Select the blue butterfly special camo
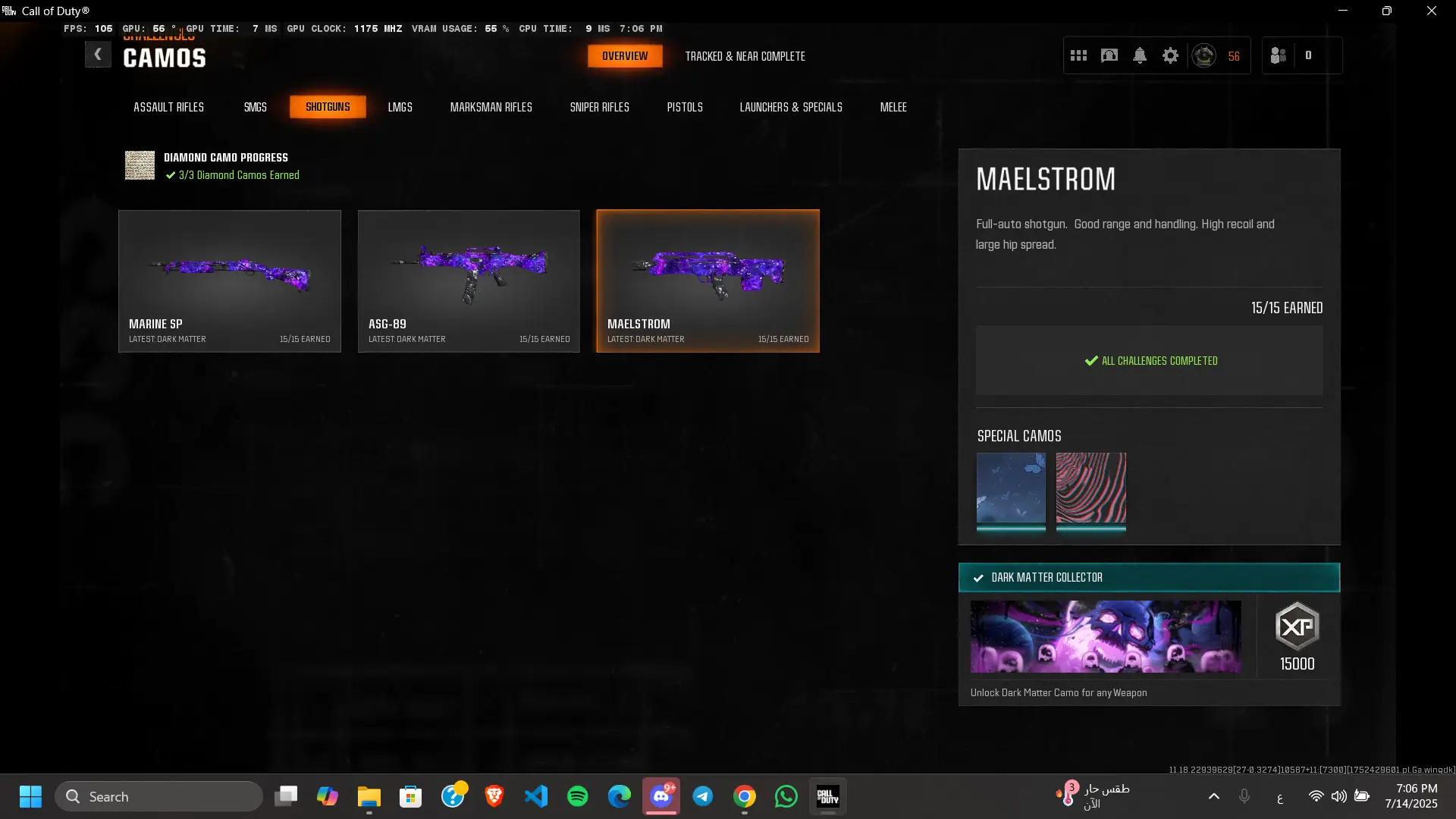Screen dimensions: 1456x819 tap(1011, 488)
